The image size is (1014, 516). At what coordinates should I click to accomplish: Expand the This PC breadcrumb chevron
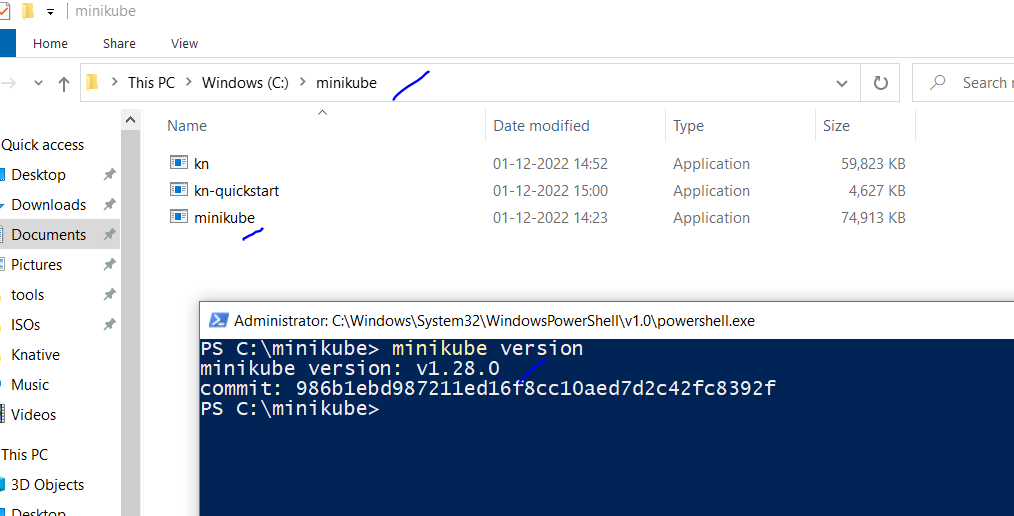188,83
